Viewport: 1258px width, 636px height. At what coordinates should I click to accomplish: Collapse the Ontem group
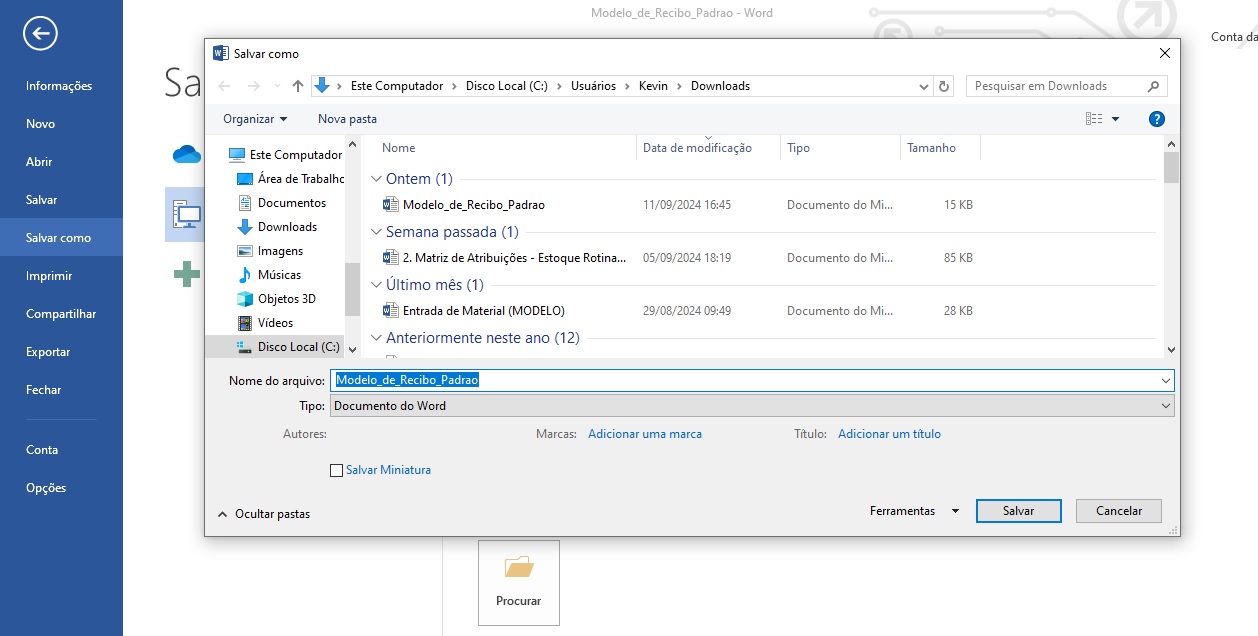(376, 179)
